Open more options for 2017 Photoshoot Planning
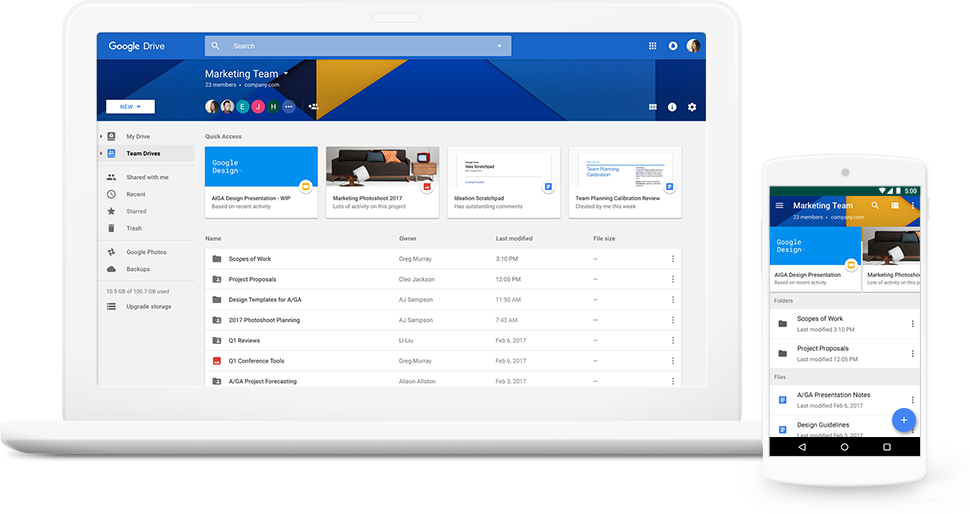The width and height of the screenshot is (970, 514). (672, 320)
